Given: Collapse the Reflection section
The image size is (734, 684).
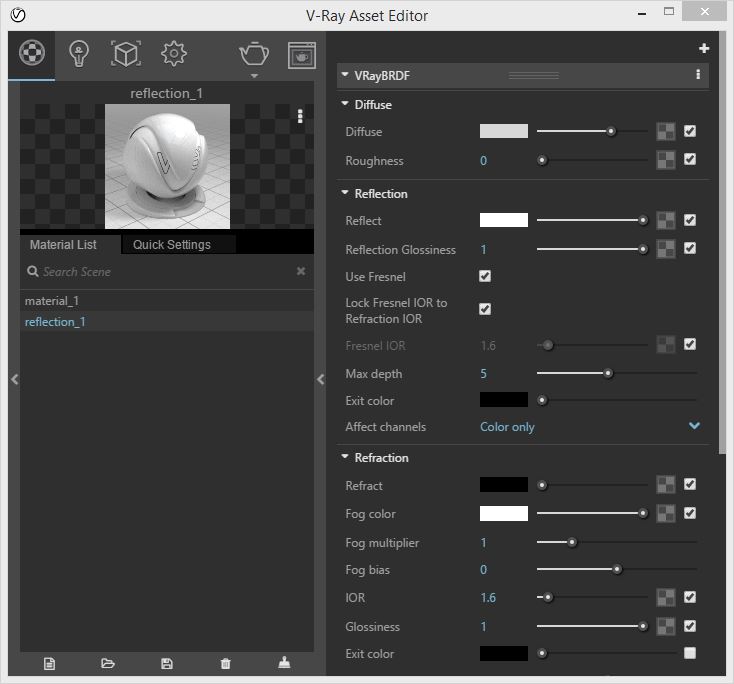Looking at the screenshot, I should [345, 194].
